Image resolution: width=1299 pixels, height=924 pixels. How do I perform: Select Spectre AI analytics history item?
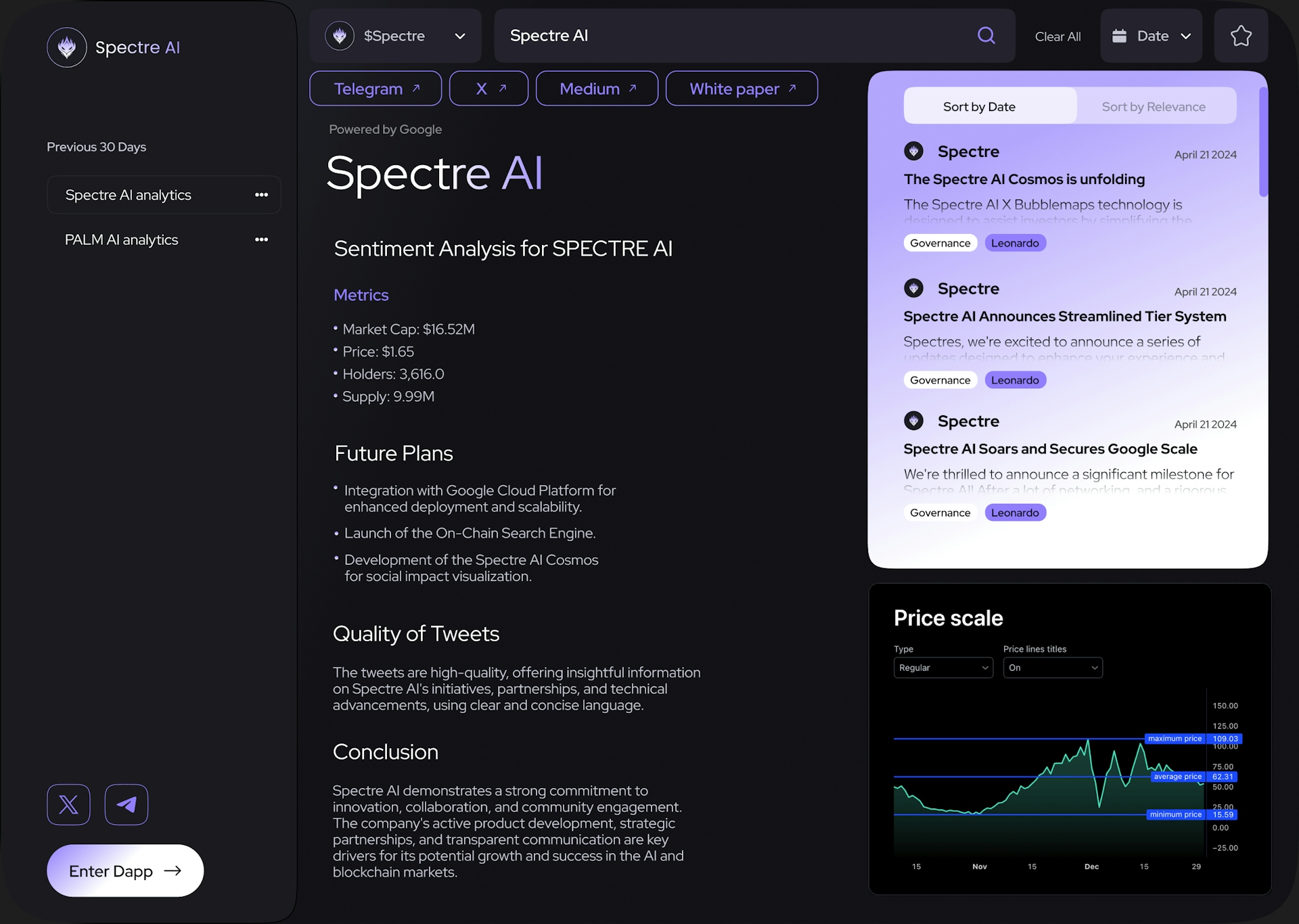[164, 195]
